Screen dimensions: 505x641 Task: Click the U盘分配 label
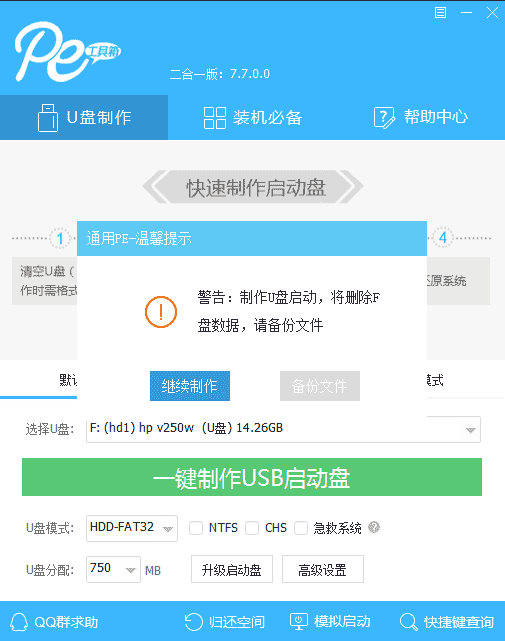tap(50, 570)
